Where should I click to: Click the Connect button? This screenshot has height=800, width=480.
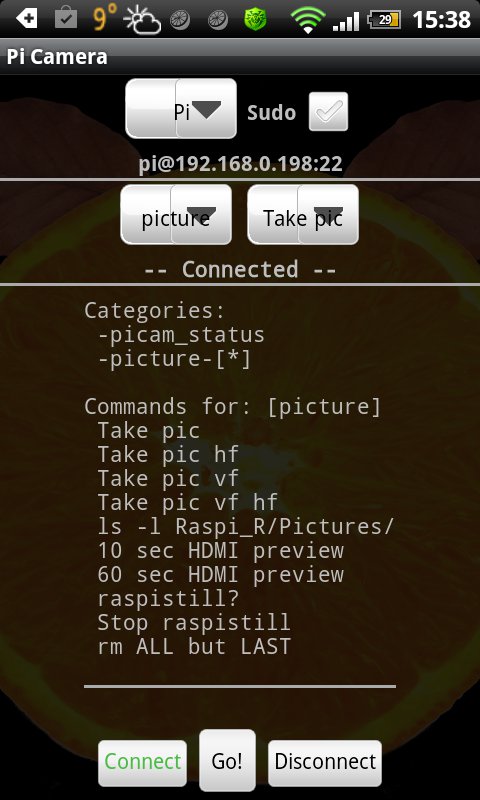(142, 763)
